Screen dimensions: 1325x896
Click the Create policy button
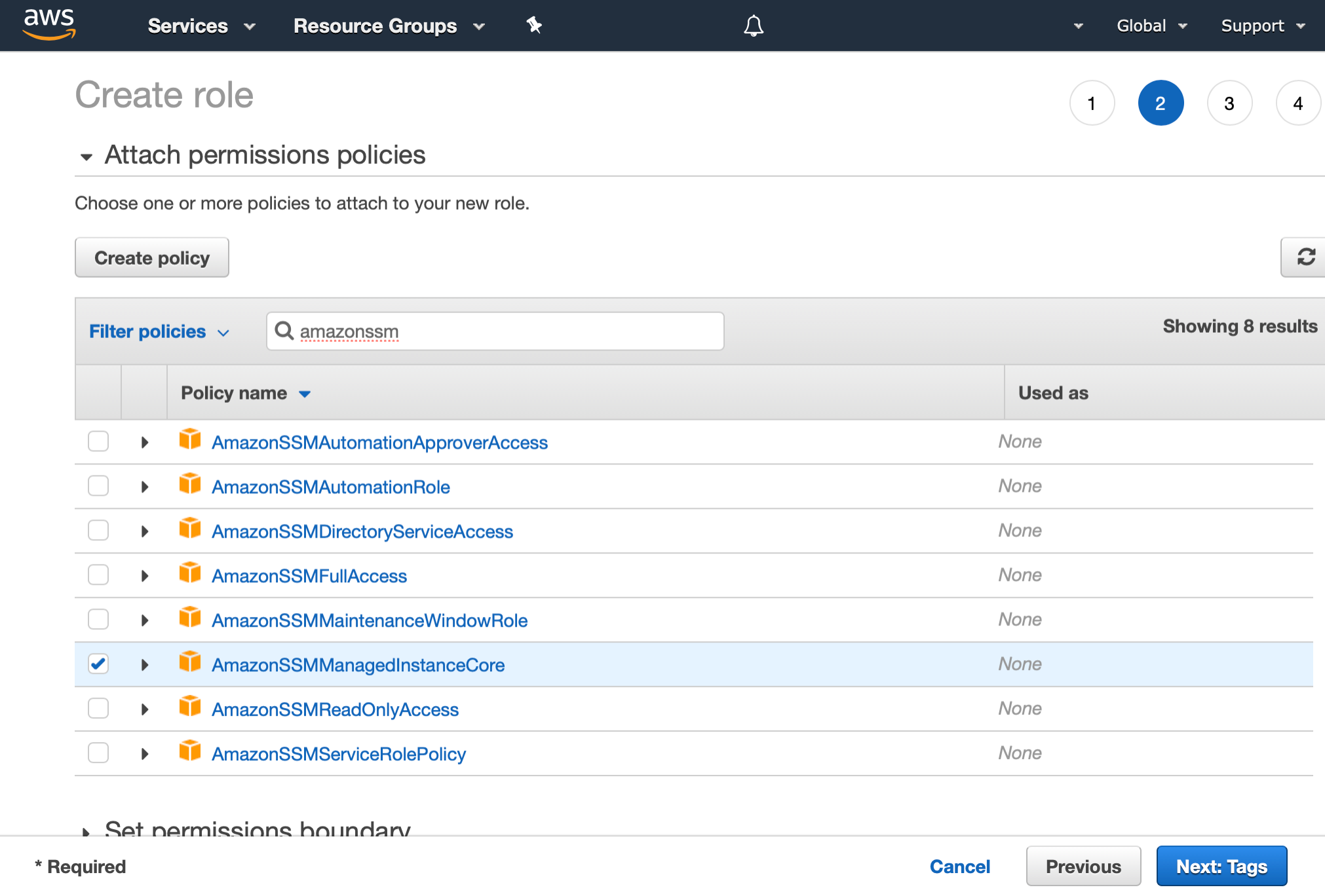point(151,257)
